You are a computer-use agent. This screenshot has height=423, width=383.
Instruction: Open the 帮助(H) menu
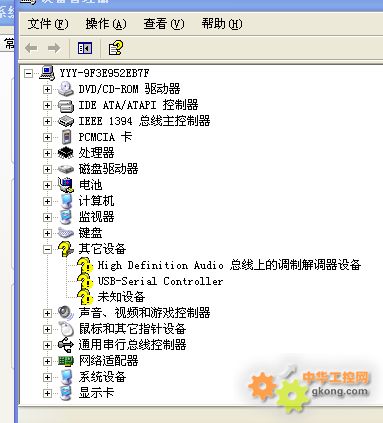pos(222,24)
